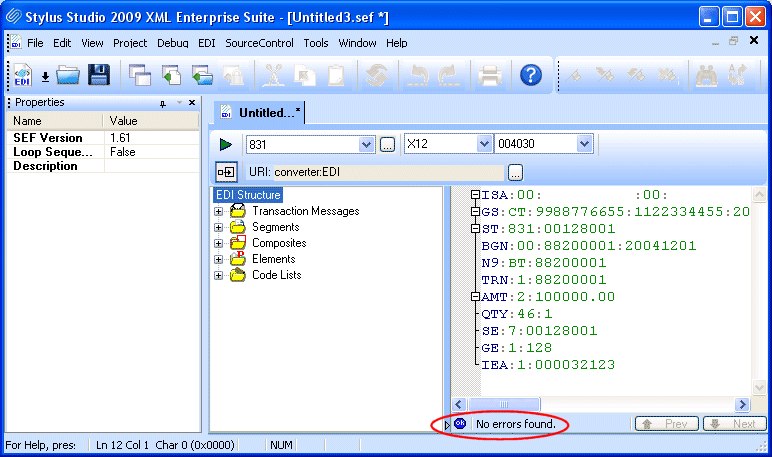Switch to the Untitled document tab
The image size is (772, 457).
click(x=260, y=113)
